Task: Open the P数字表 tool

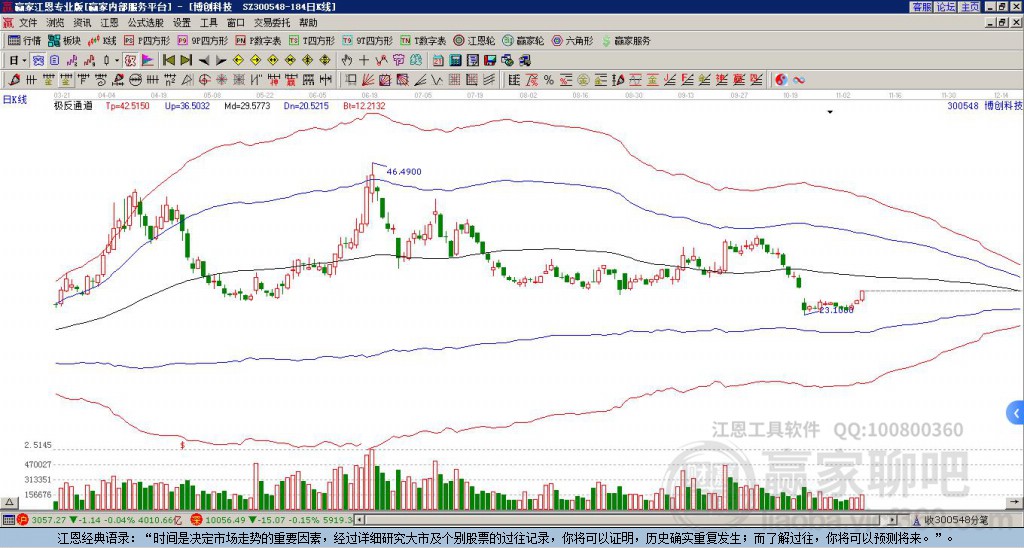Action: point(258,40)
